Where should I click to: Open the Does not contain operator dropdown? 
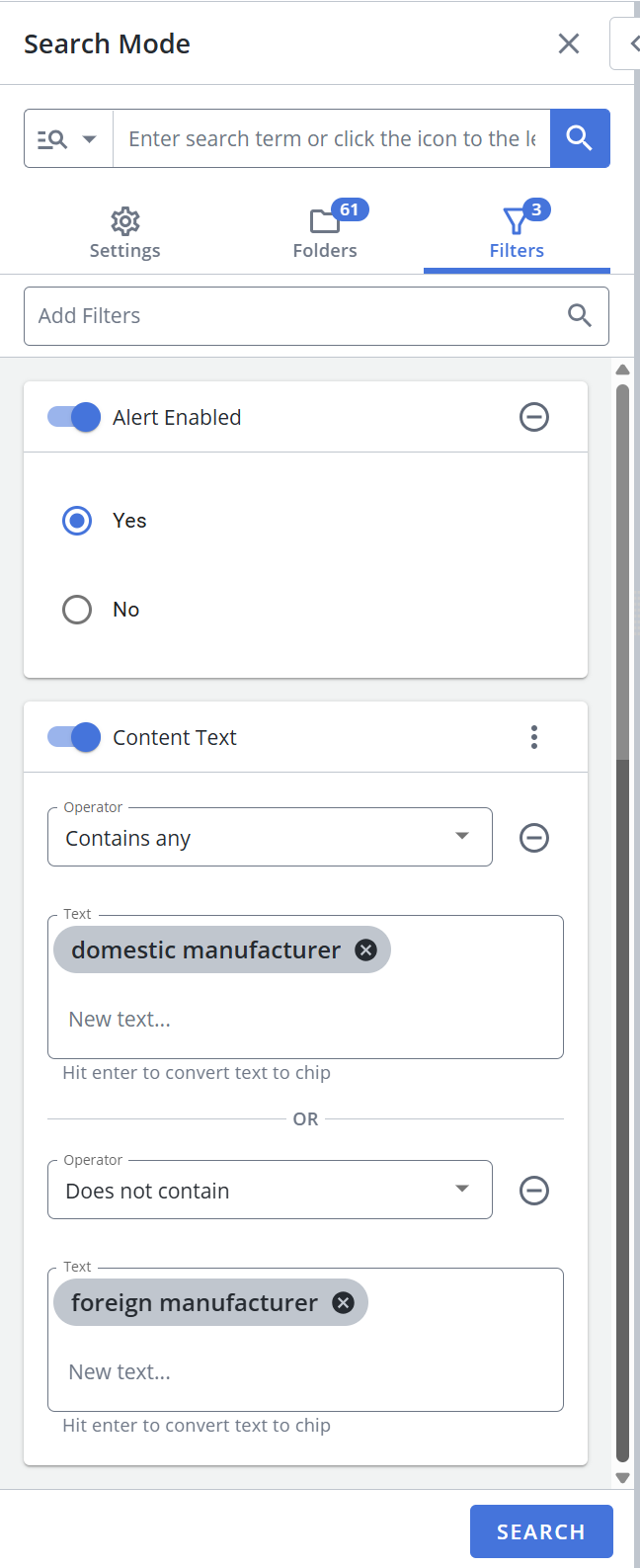click(x=270, y=1191)
